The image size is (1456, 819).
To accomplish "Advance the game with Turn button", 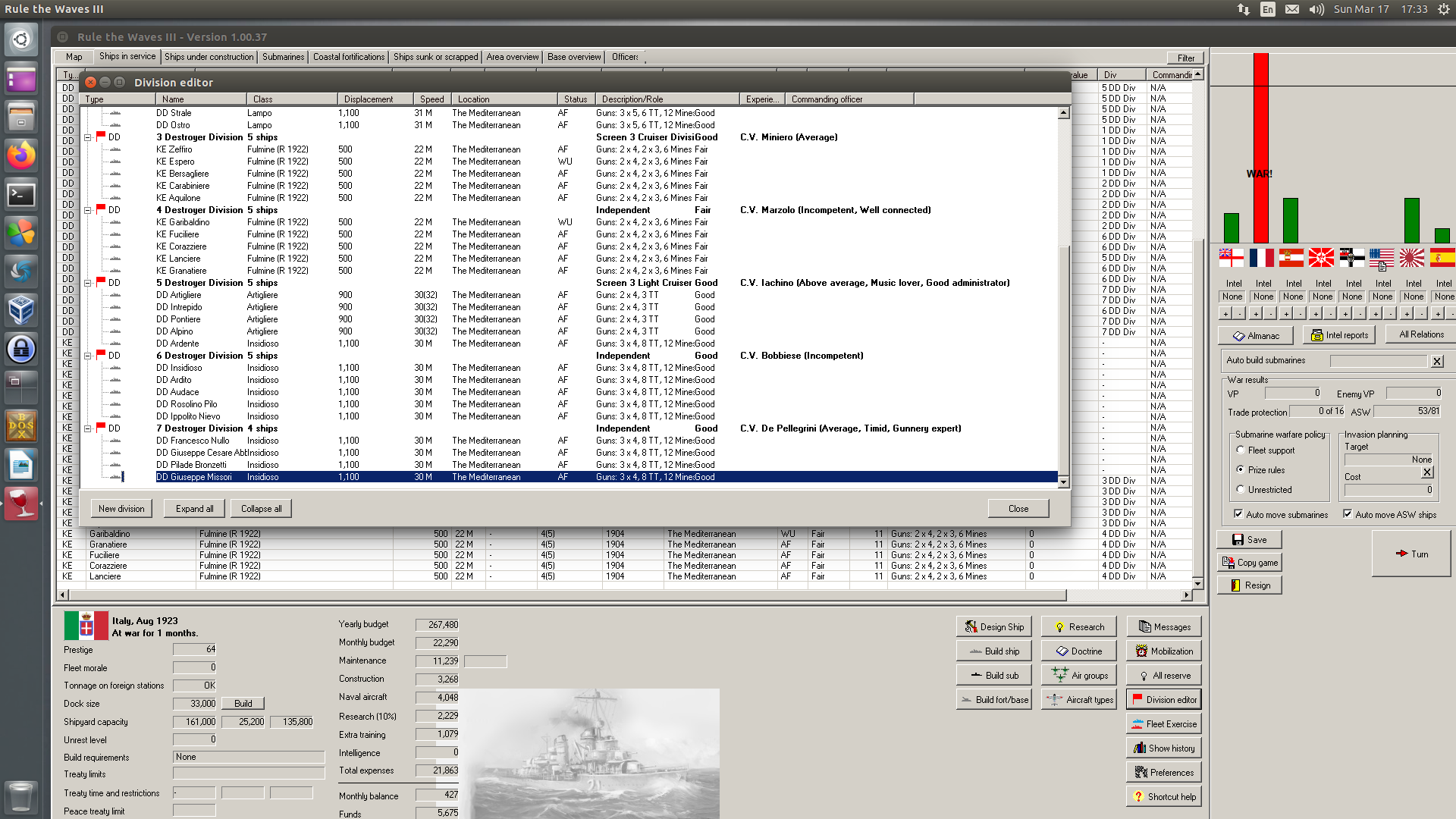I will 1411,554.
